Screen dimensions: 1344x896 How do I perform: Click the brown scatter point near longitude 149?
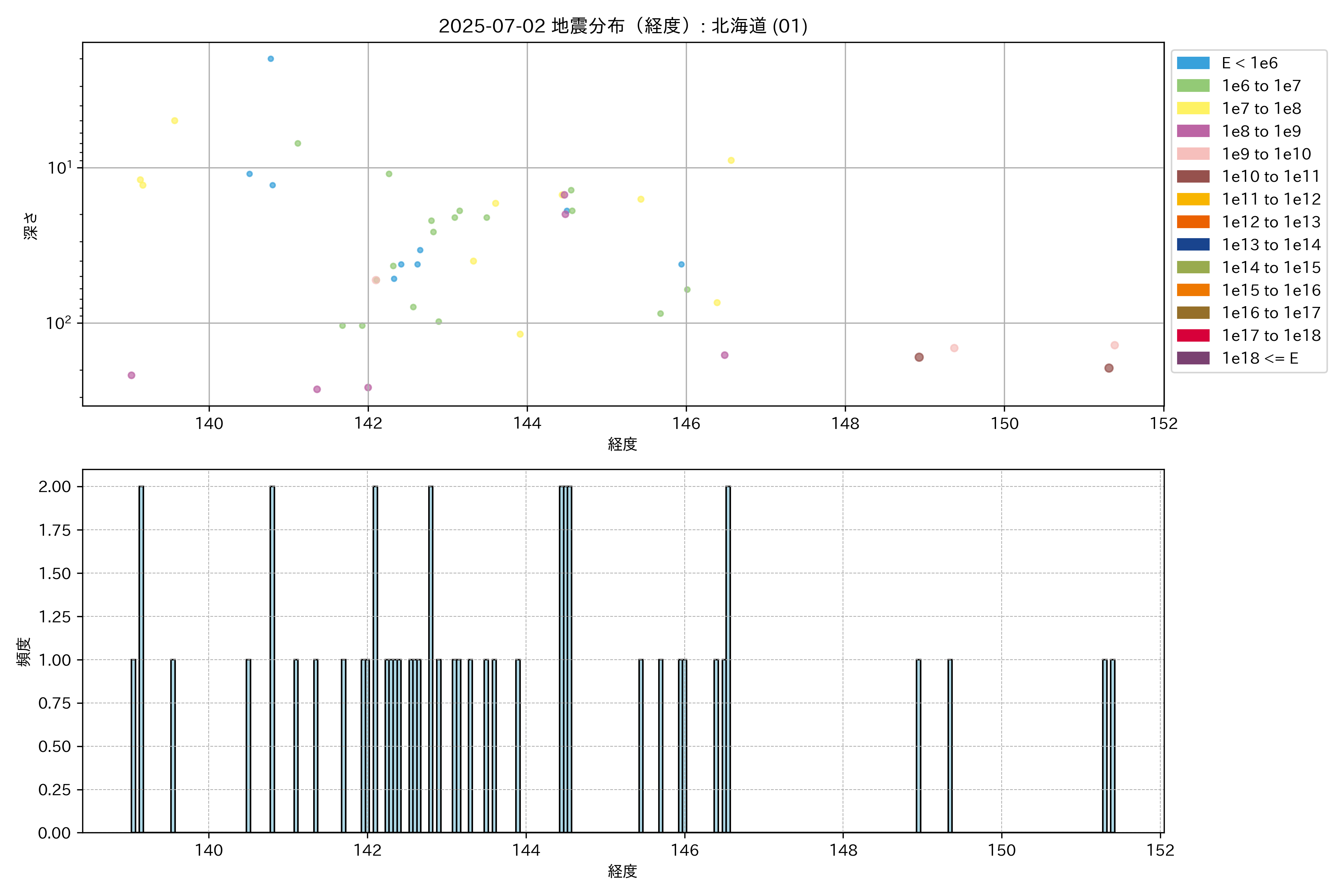coord(919,357)
